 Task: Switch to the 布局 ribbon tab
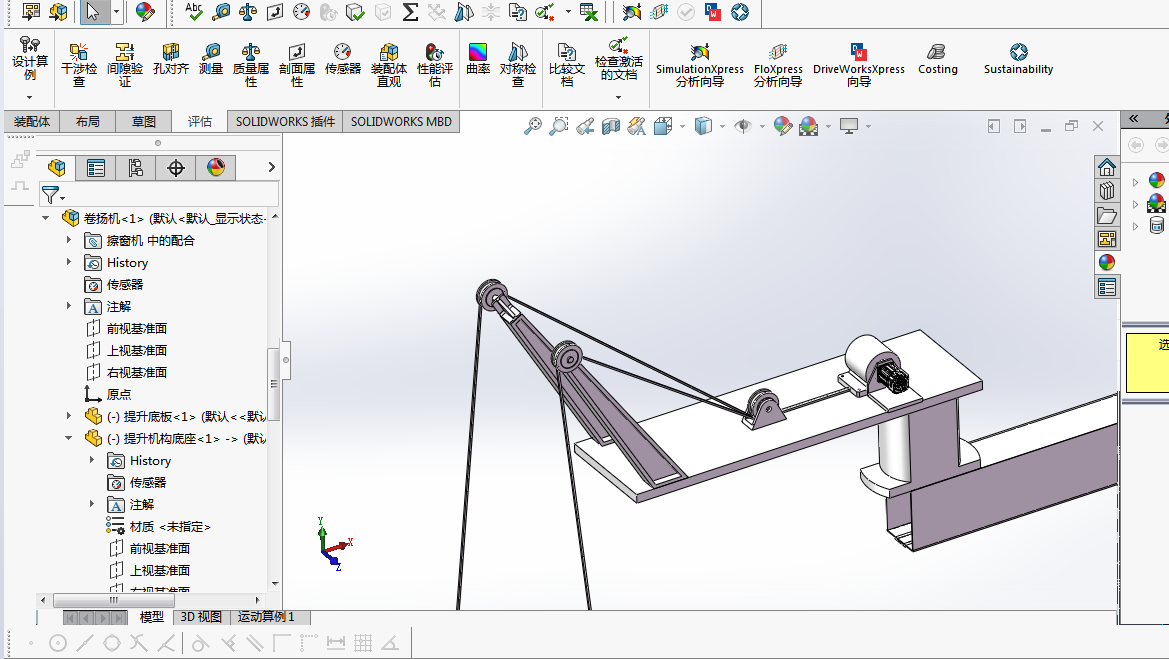87,122
